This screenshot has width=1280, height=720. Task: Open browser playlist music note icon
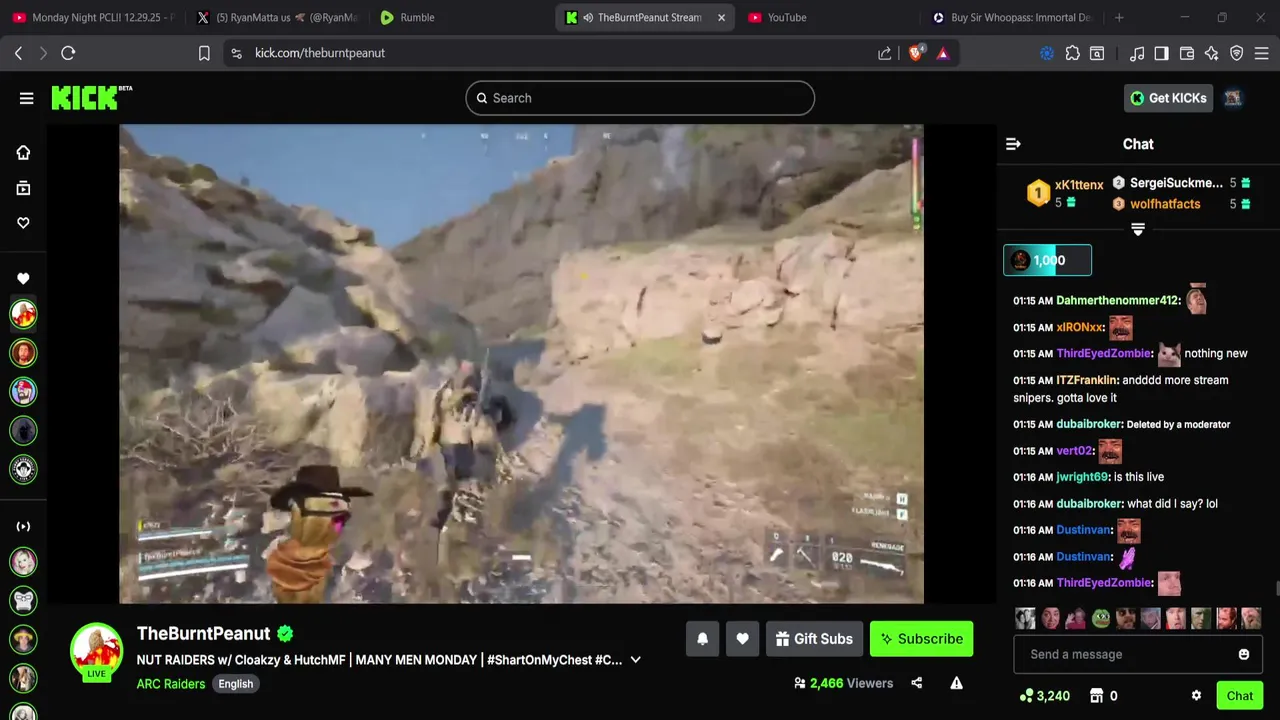tap(1137, 53)
